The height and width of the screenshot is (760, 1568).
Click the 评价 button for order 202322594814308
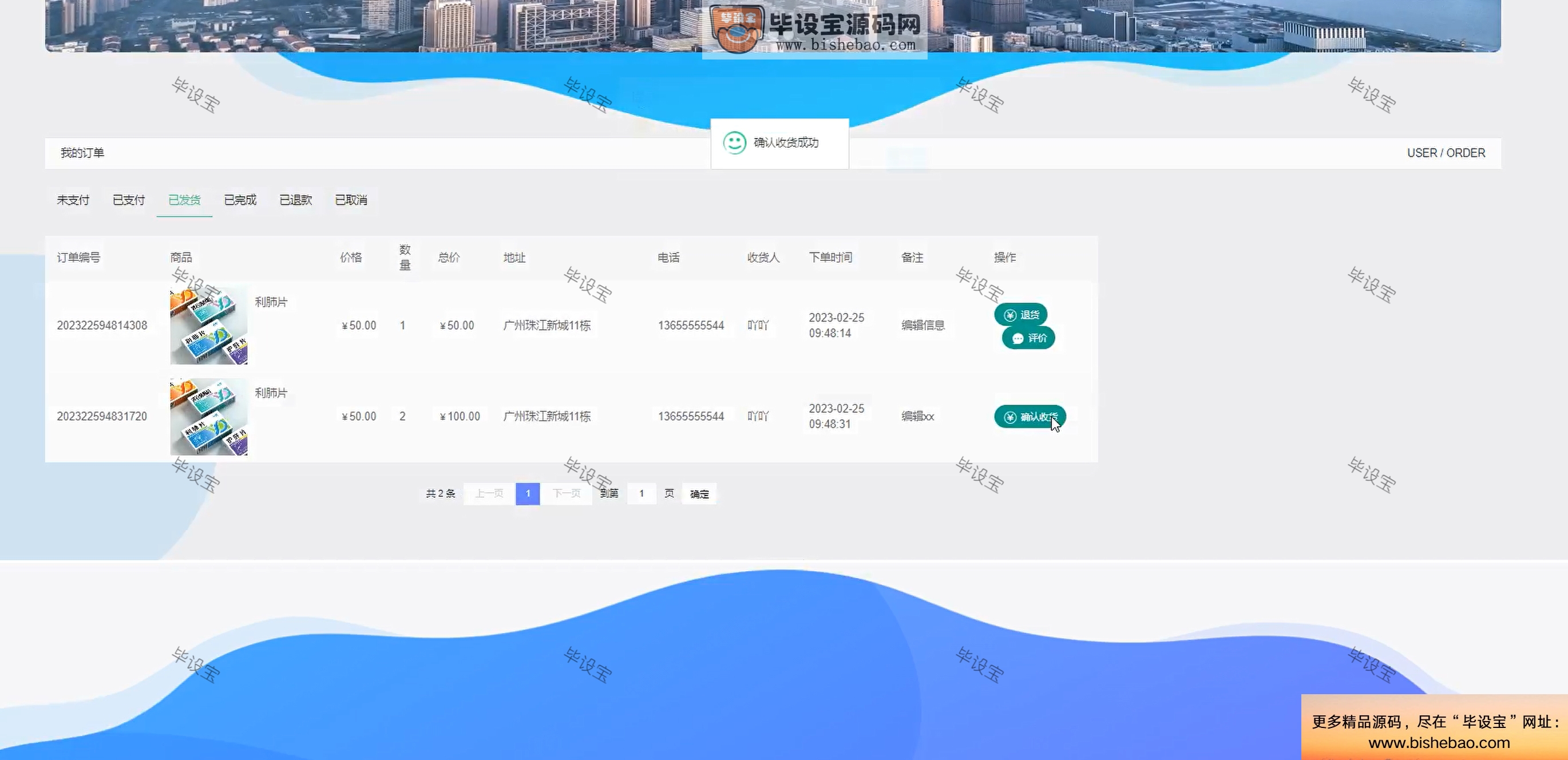click(1029, 338)
